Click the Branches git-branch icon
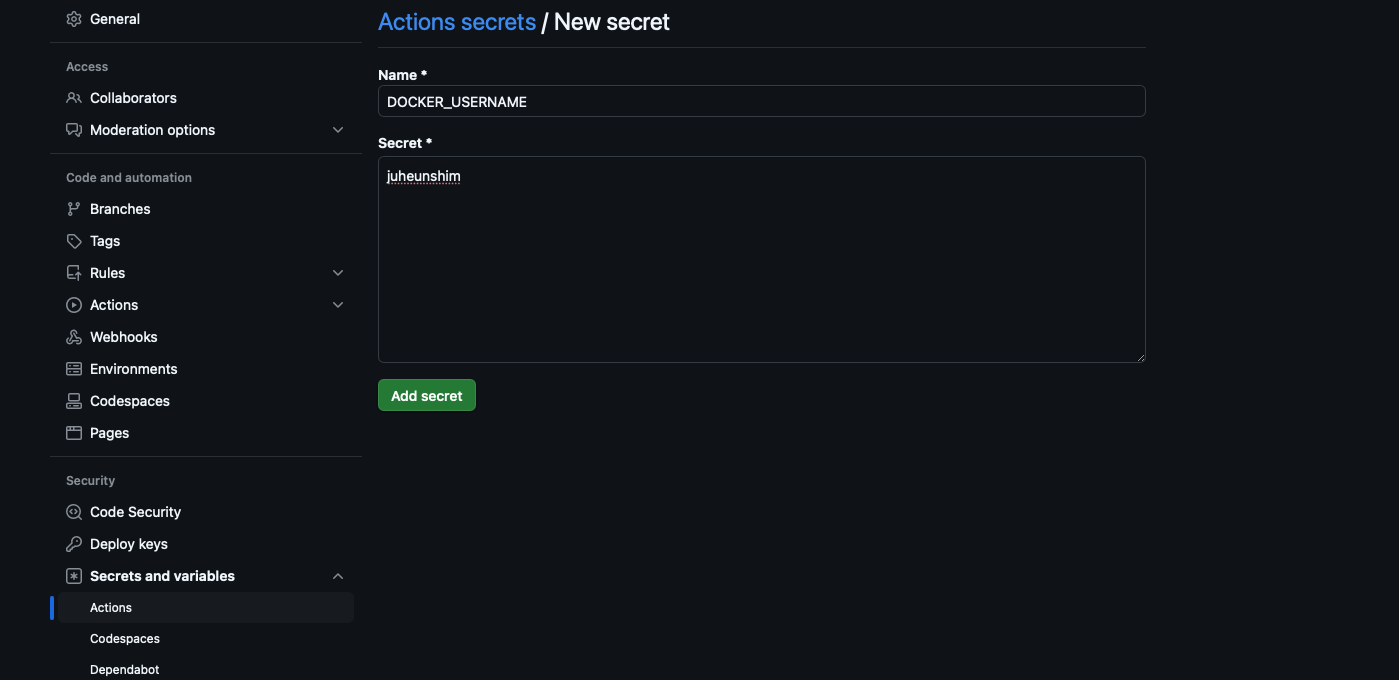This screenshot has height=680, width=1399. [x=74, y=209]
